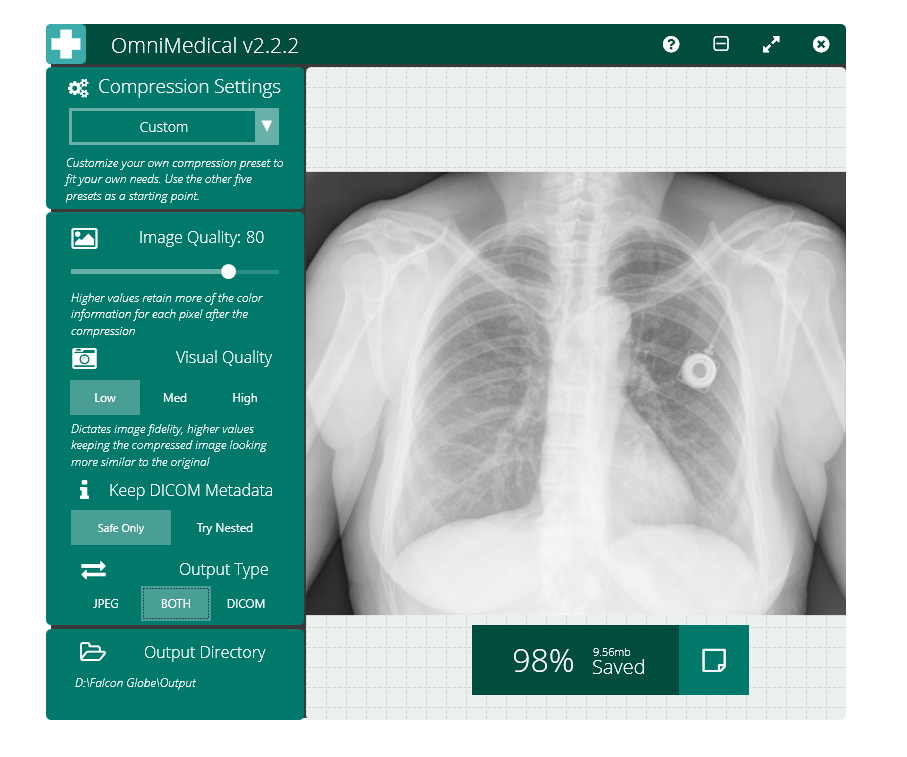
Task: Click the Visual Quality camera icon
Action: [x=84, y=358]
